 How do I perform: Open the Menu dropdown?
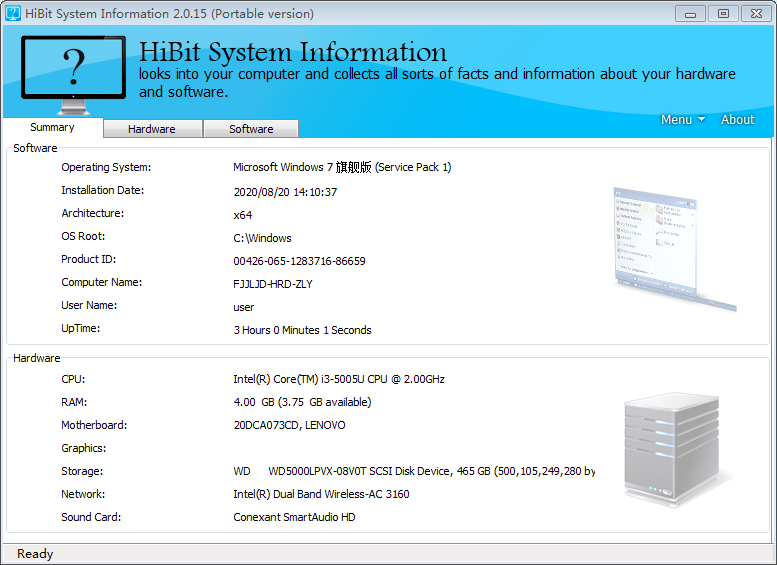pos(682,119)
